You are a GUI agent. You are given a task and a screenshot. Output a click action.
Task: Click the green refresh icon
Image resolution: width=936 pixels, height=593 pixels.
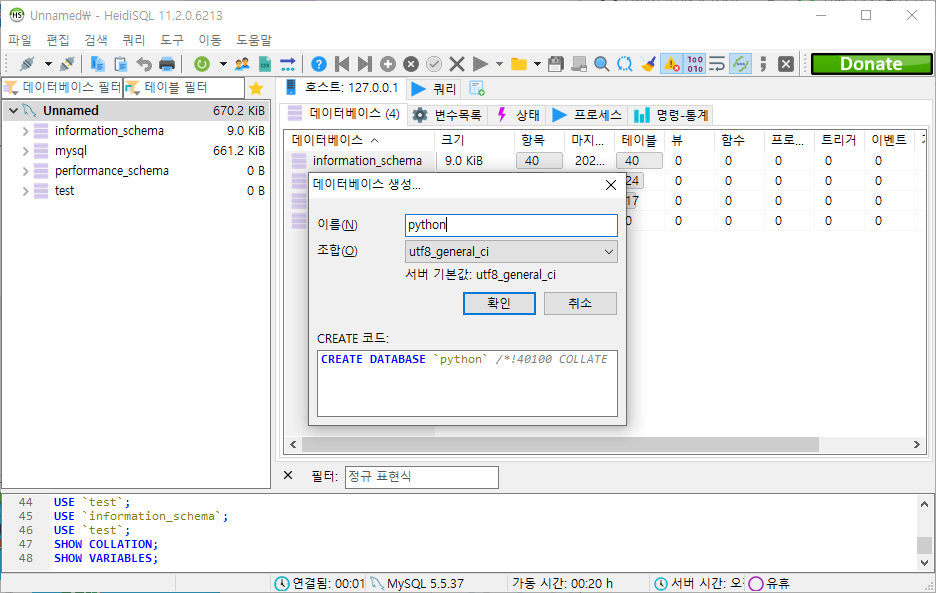click(202, 64)
